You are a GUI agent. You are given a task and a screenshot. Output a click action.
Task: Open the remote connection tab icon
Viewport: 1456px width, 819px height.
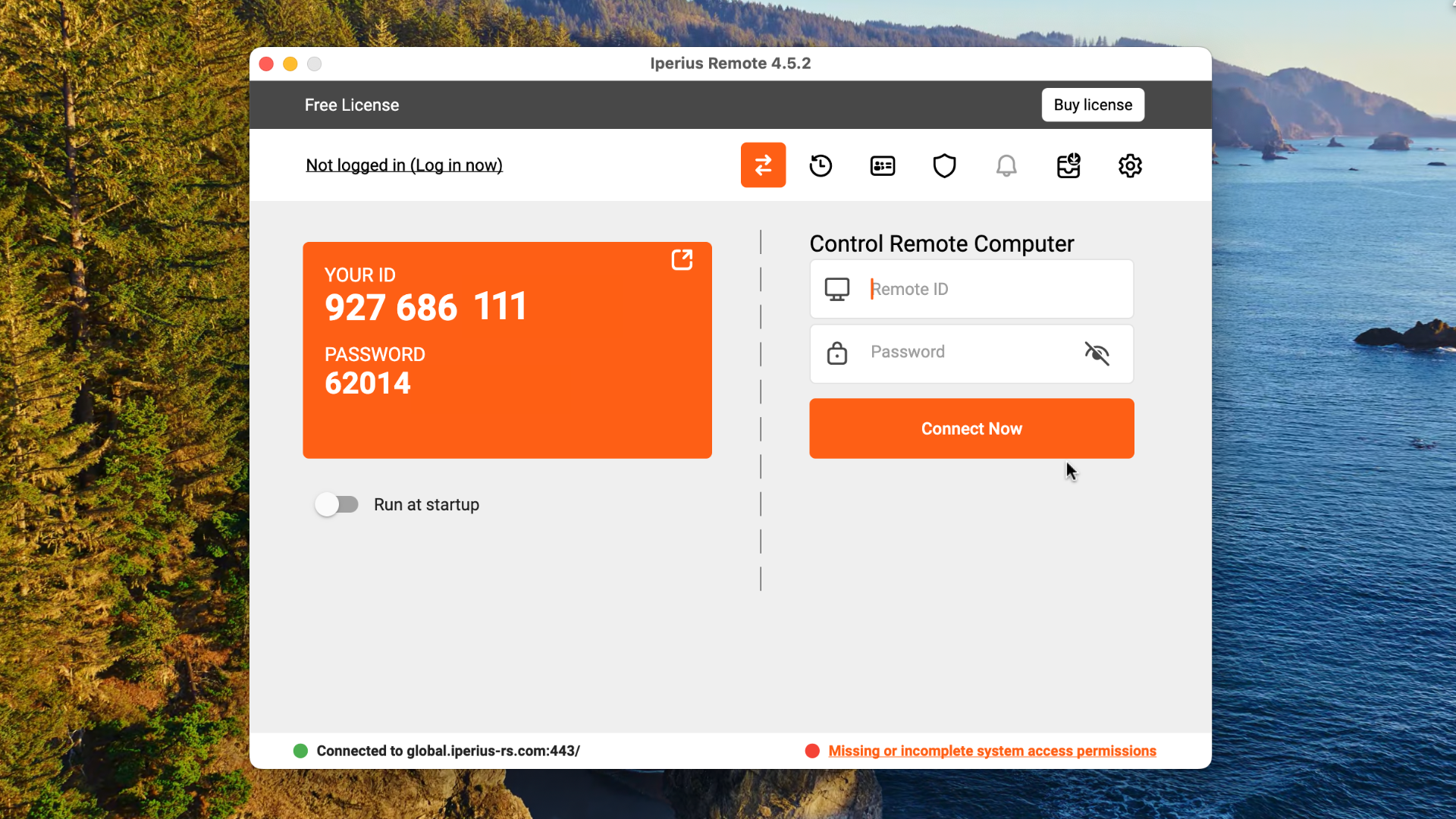click(763, 165)
